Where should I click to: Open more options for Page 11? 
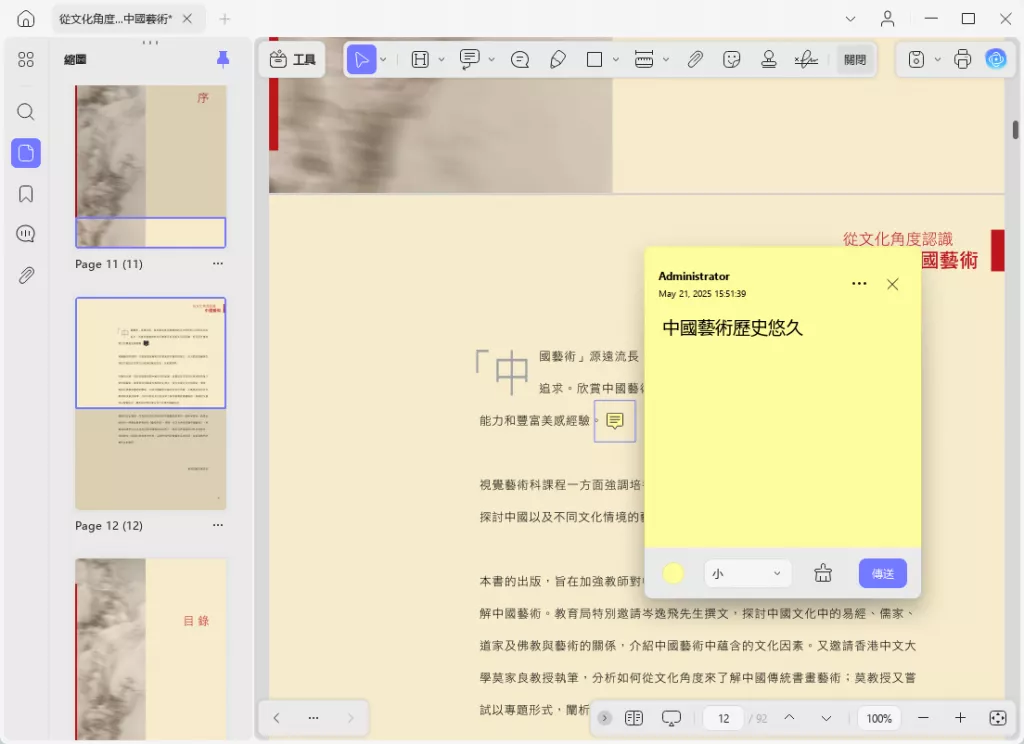[x=217, y=264]
